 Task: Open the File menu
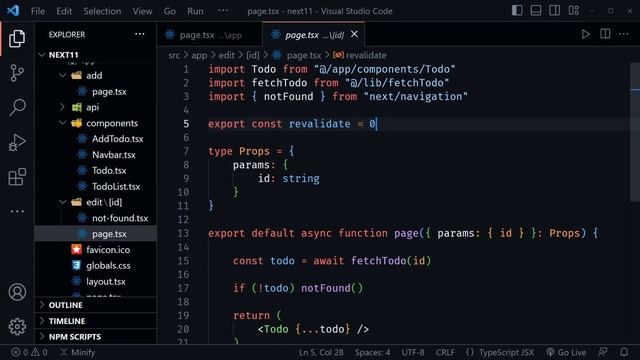pos(38,11)
